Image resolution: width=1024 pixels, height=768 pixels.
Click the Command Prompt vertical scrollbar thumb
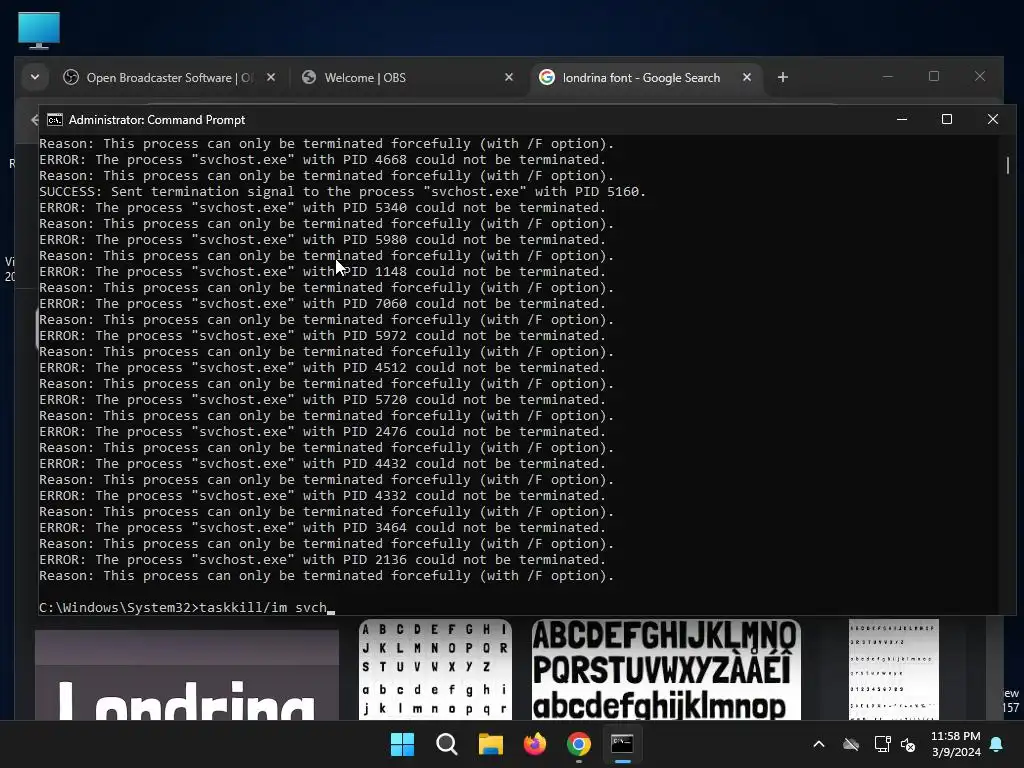click(1008, 165)
